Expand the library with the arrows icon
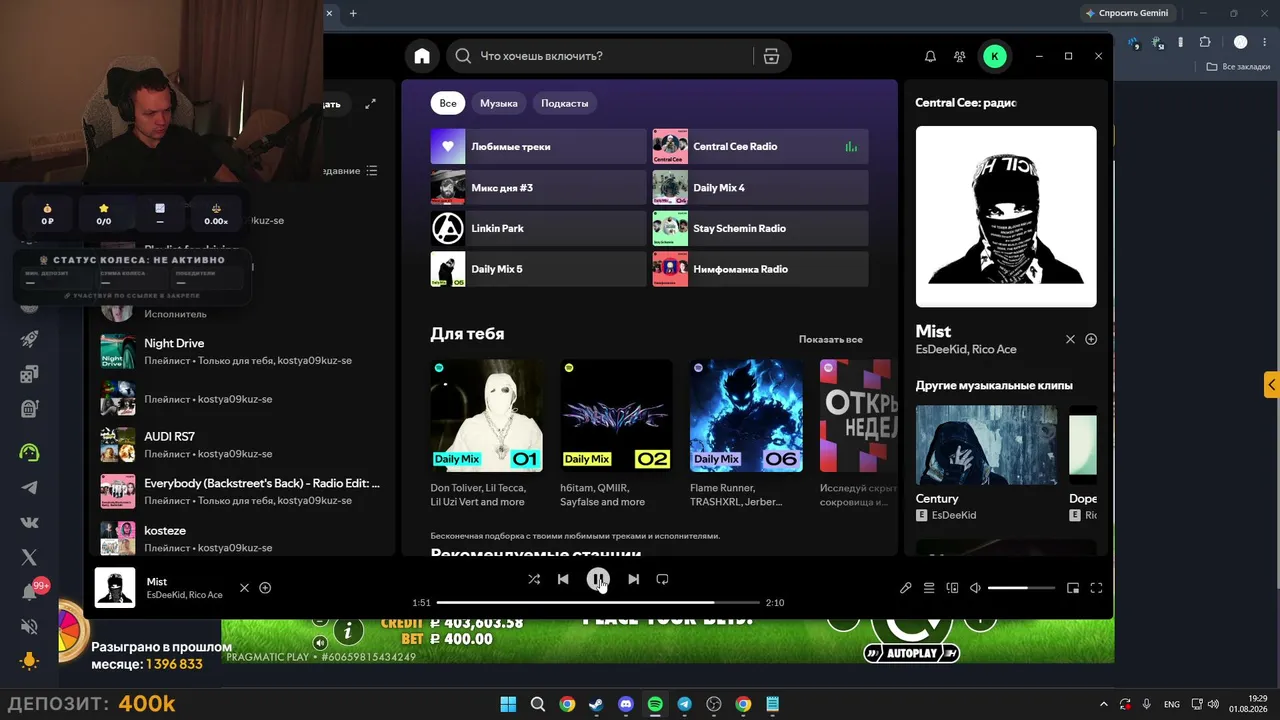1280x720 pixels. pos(371,103)
